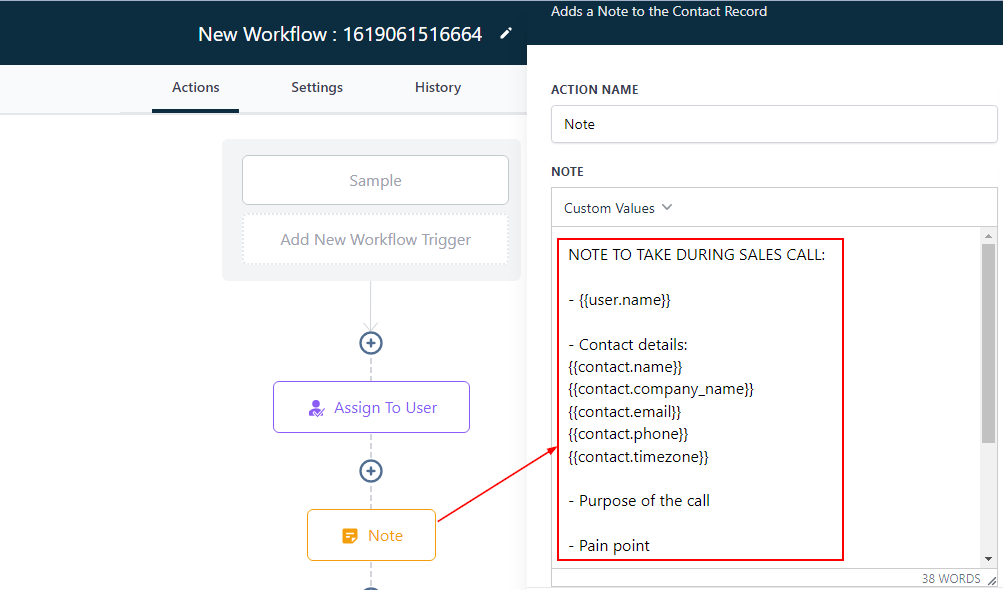Click the plus icon above Assign To User
The image size is (1003, 590).
[x=371, y=343]
